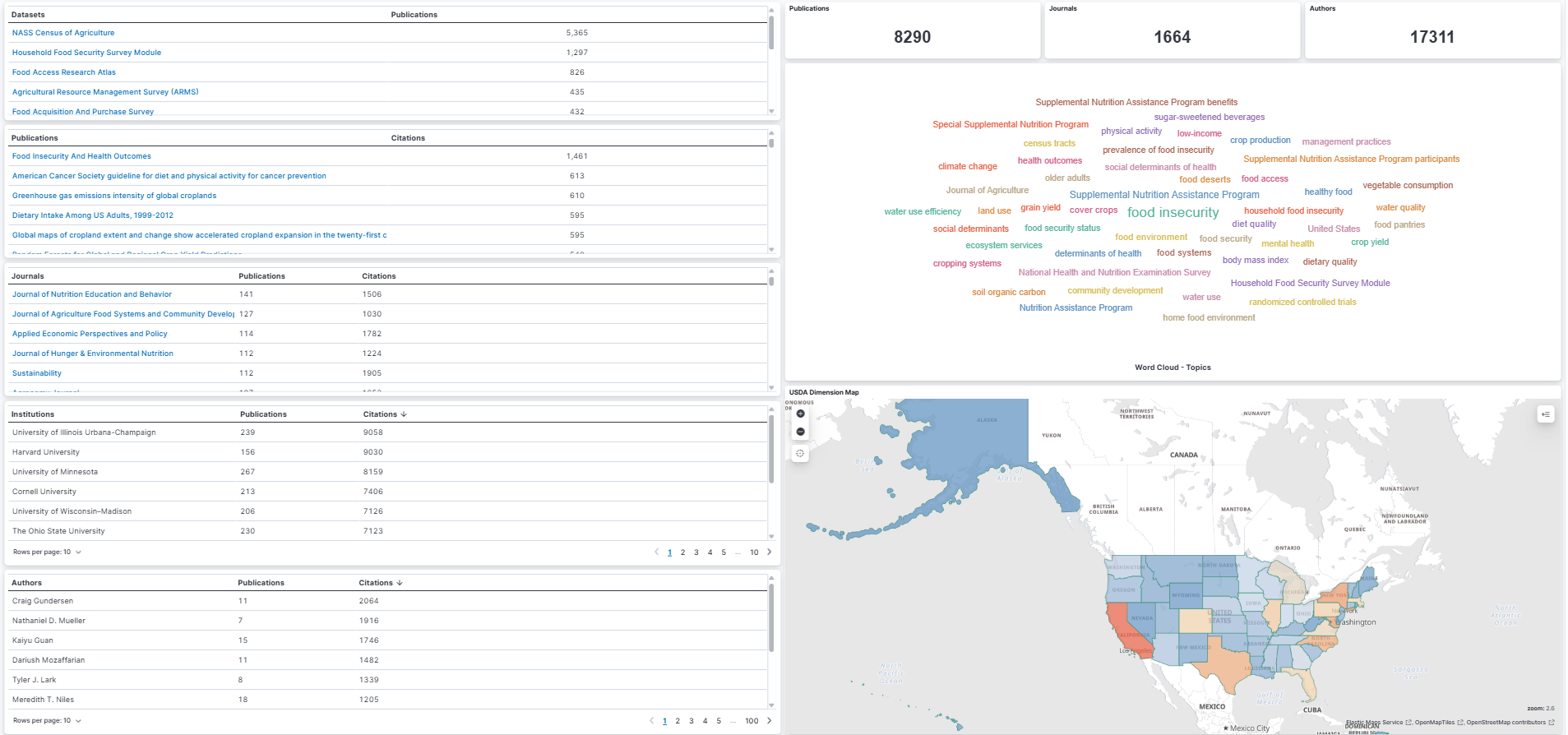Zoom out on the USDA Dimension Map
Screen dimensions: 1568x735
click(x=800, y=432)
